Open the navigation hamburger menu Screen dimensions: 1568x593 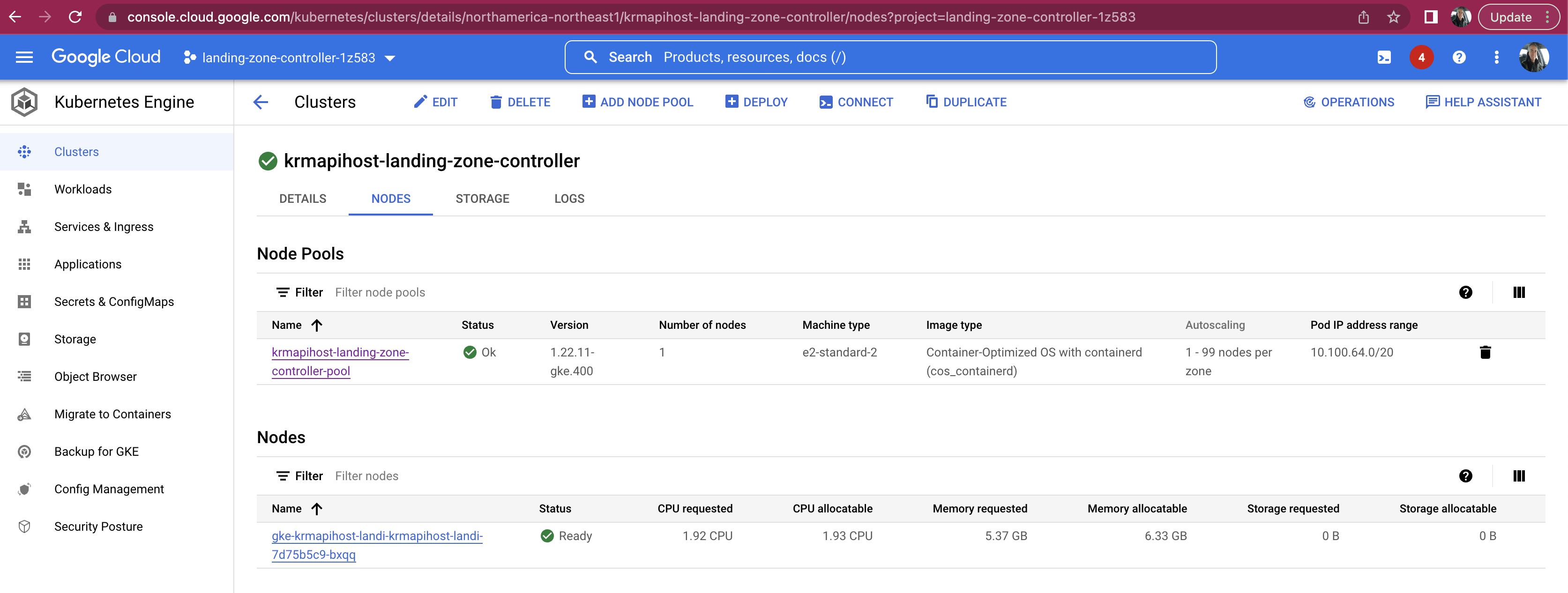[x=24, y=57]
